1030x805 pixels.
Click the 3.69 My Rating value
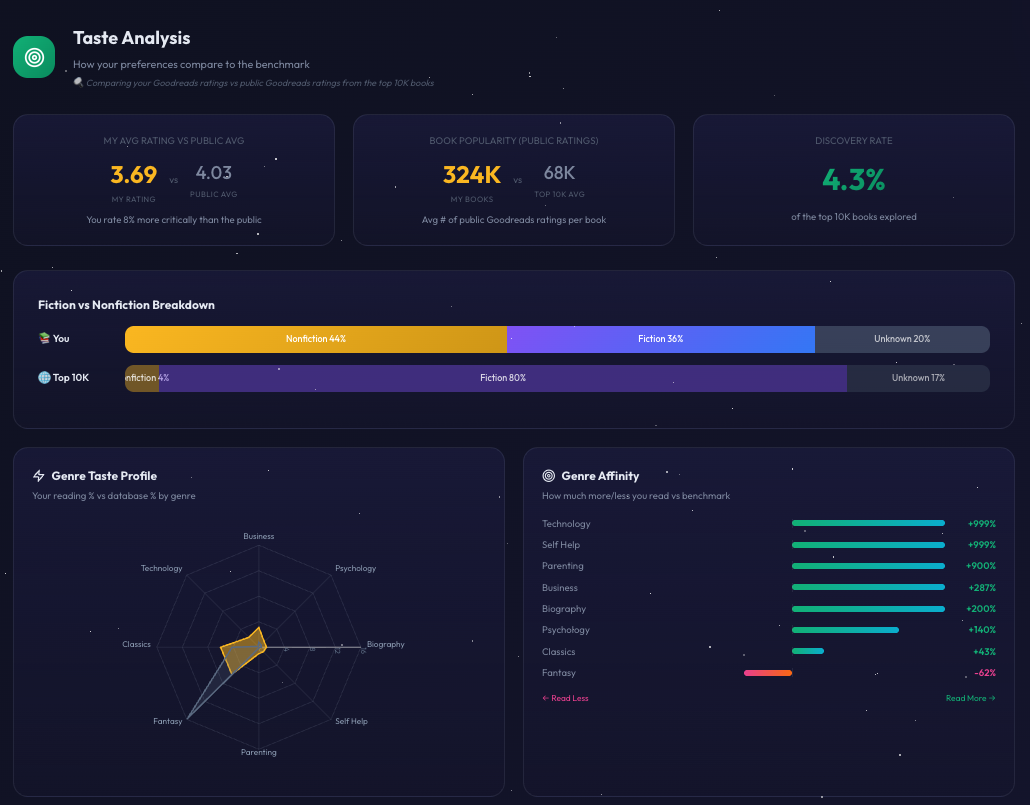coord(133,175)
